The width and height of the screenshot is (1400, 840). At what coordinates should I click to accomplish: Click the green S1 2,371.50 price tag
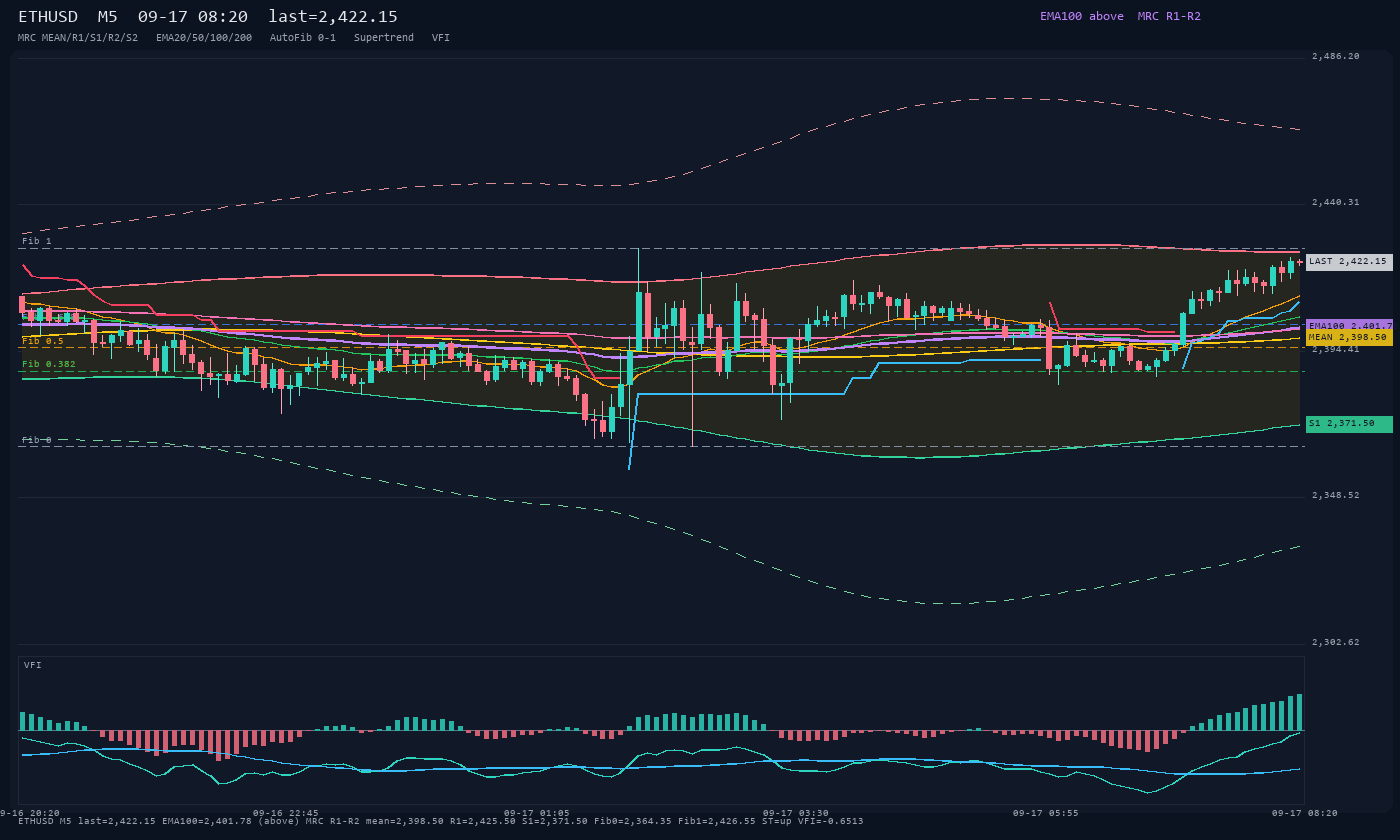(1349, 424)
